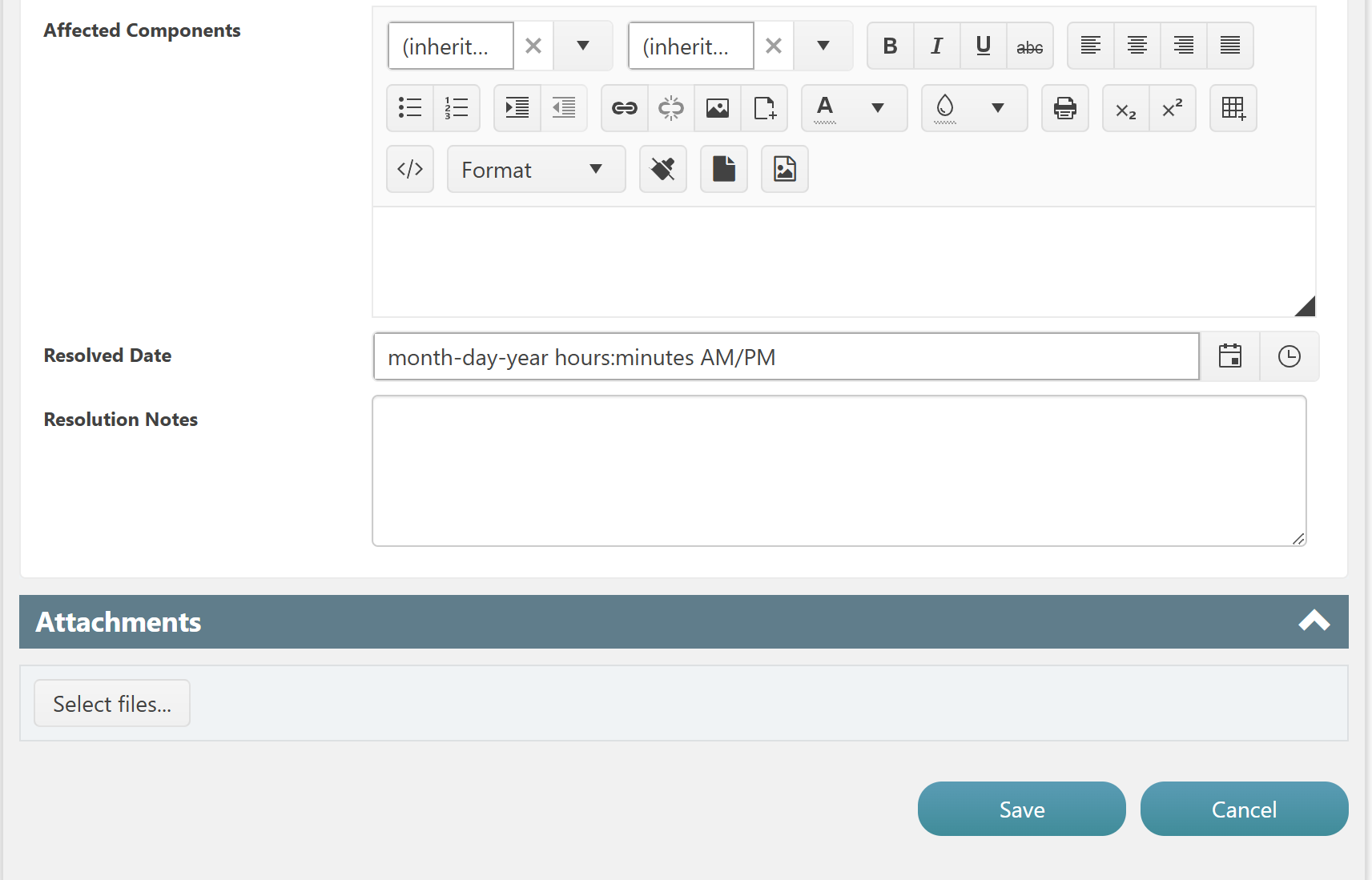Insert an unordered bullet list
Image resolution: width=1372 pixels, height=880 pixels.
coord(410,108)
